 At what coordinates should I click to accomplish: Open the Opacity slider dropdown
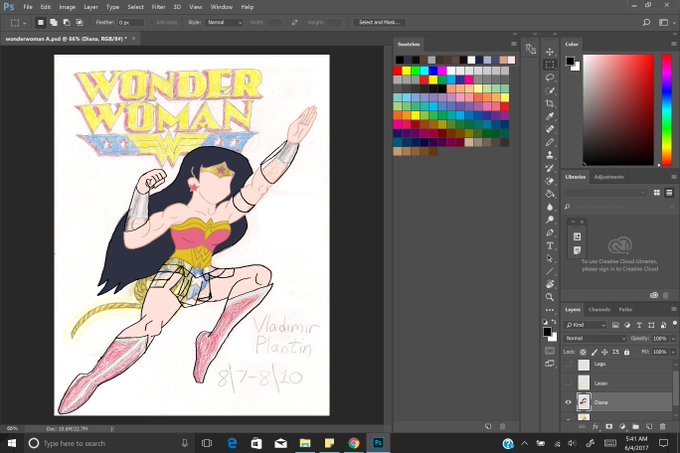(x=673, y=339)
